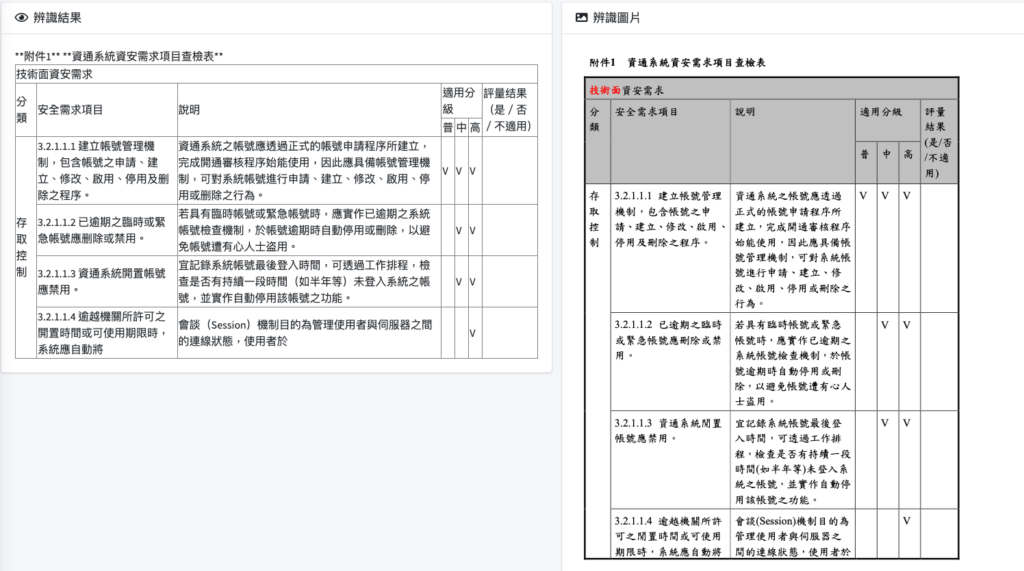Select the 辨識結果 panel heading
This screenshot has width=1024, height=571.
[x=57, y=18]
